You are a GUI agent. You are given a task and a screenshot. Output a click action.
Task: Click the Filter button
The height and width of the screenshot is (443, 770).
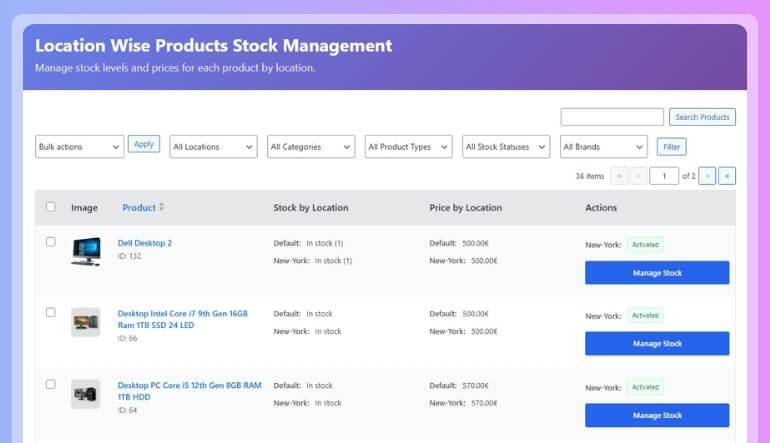point(671,147)
